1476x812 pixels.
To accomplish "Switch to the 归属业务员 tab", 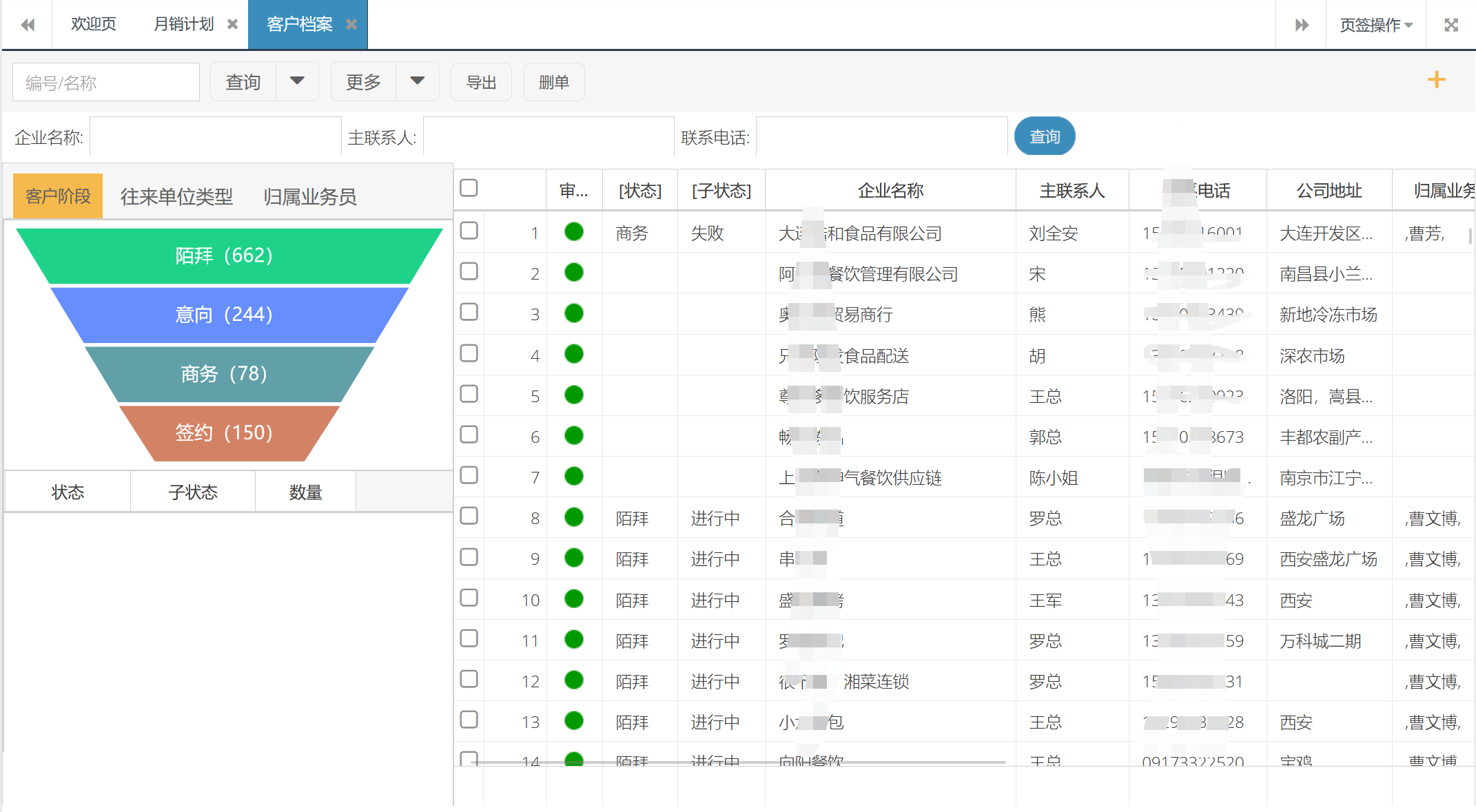I will pyautogui.click(x=309, y=197).
